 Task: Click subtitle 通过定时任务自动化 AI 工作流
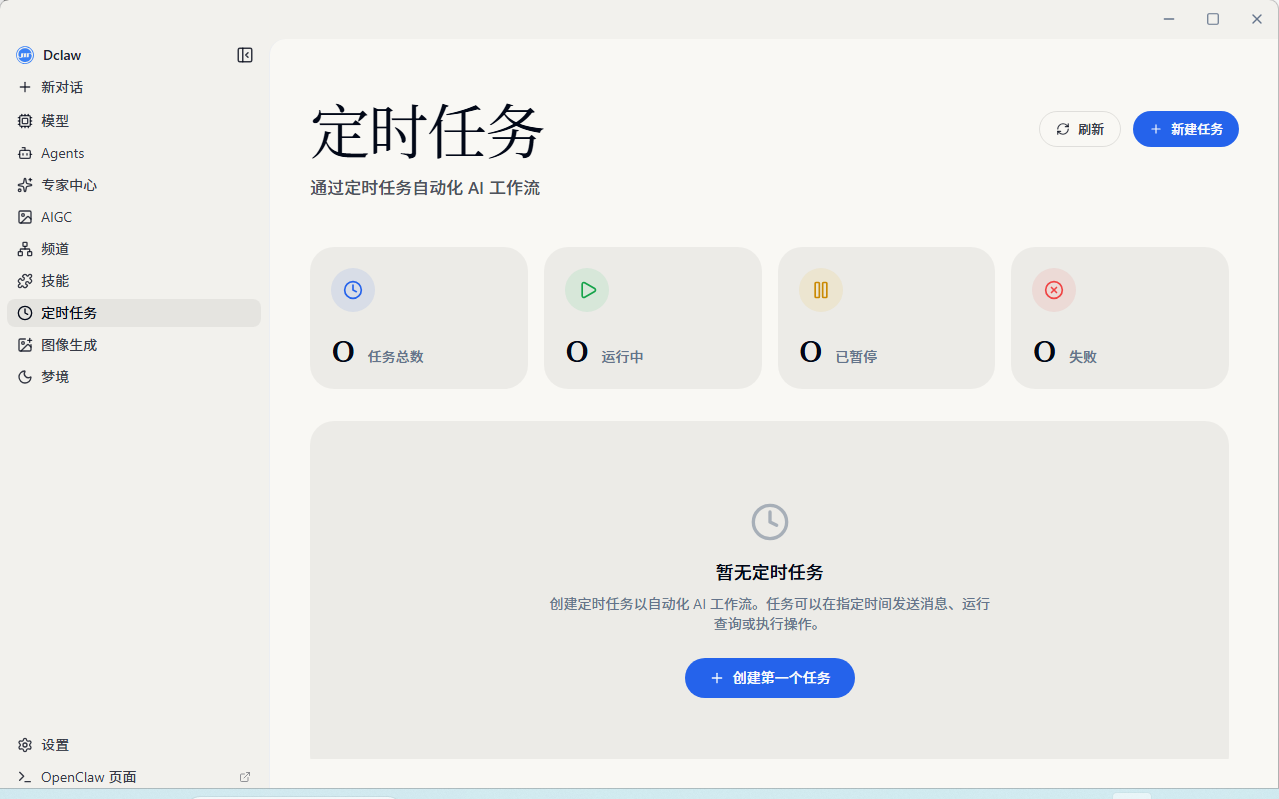[425, 188]
